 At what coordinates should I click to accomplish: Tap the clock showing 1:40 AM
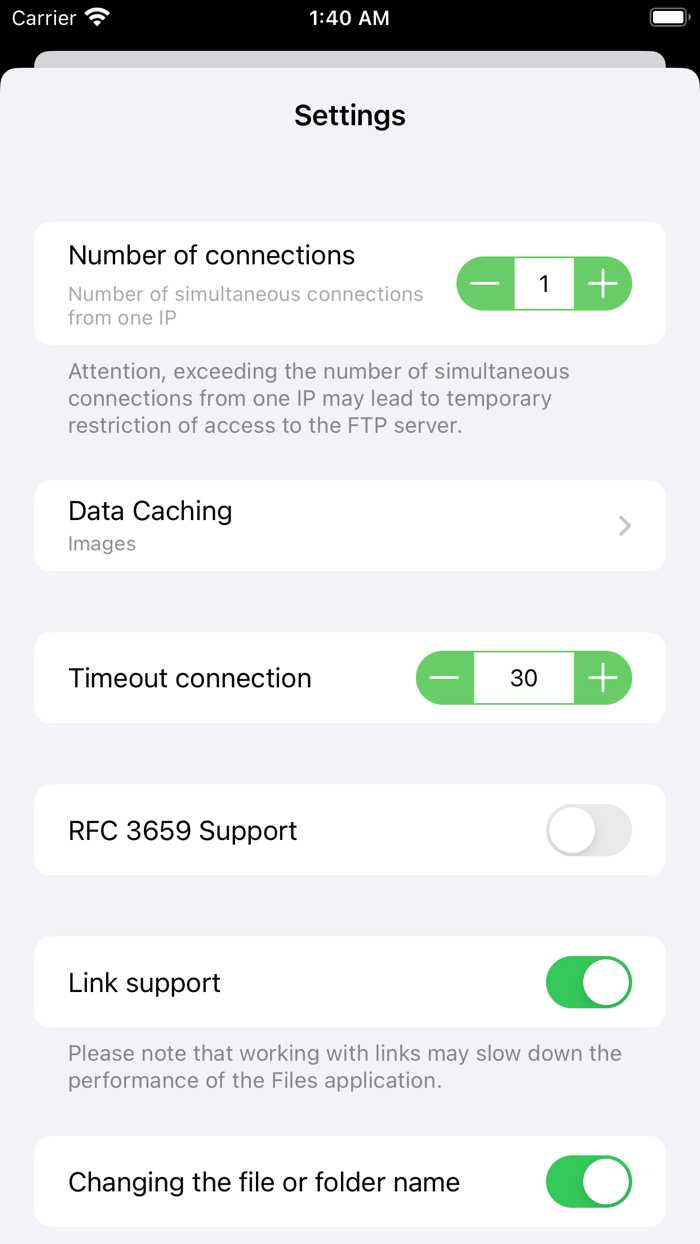[x=350, y=17]
